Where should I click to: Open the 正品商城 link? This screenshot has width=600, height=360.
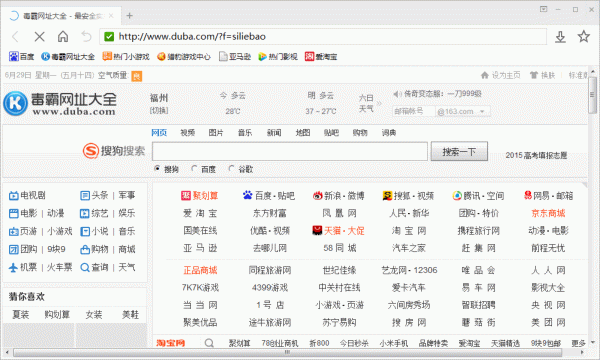200,270
